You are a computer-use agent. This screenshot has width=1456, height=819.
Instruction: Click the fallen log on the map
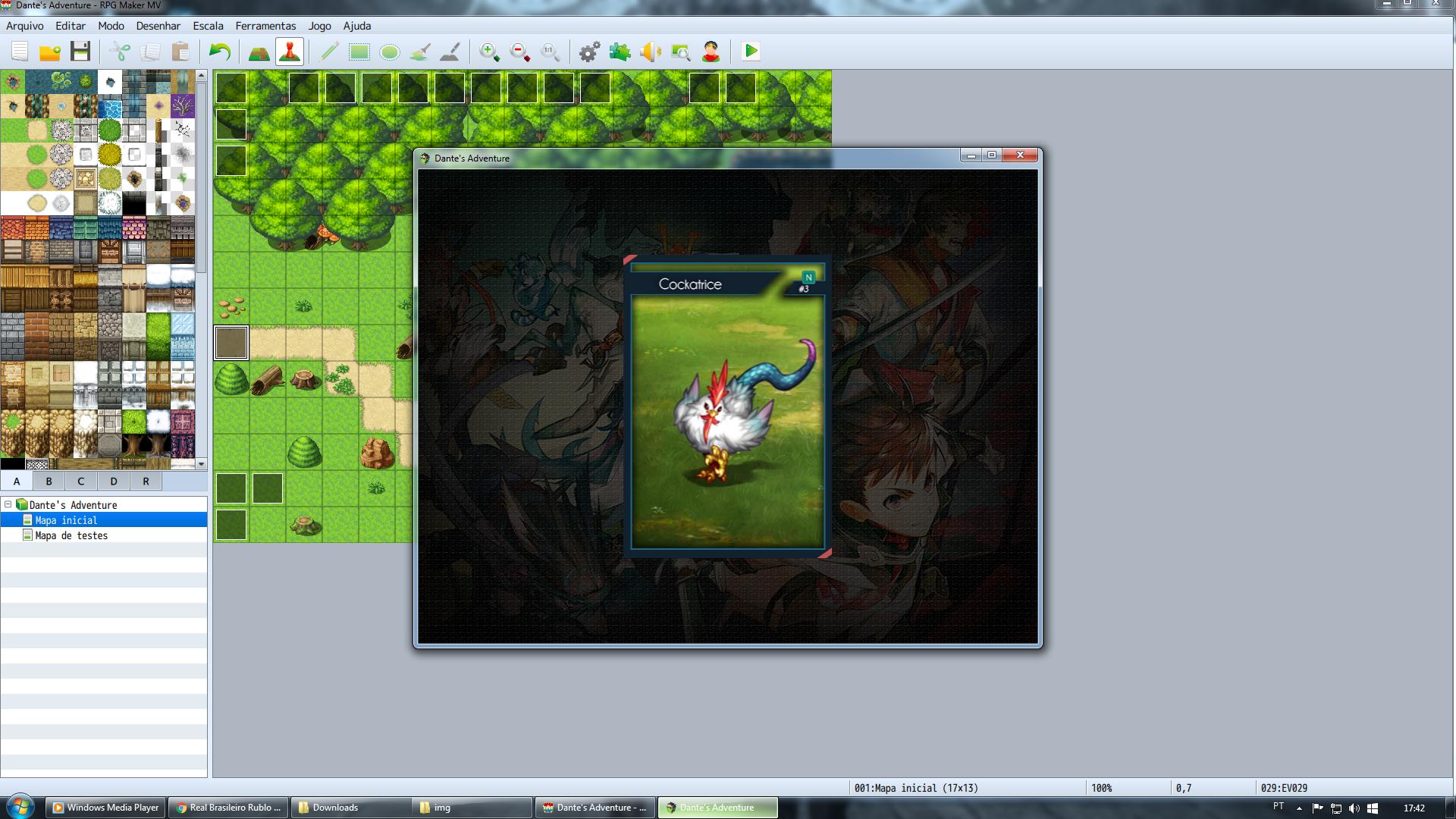(x=267, y=379)
